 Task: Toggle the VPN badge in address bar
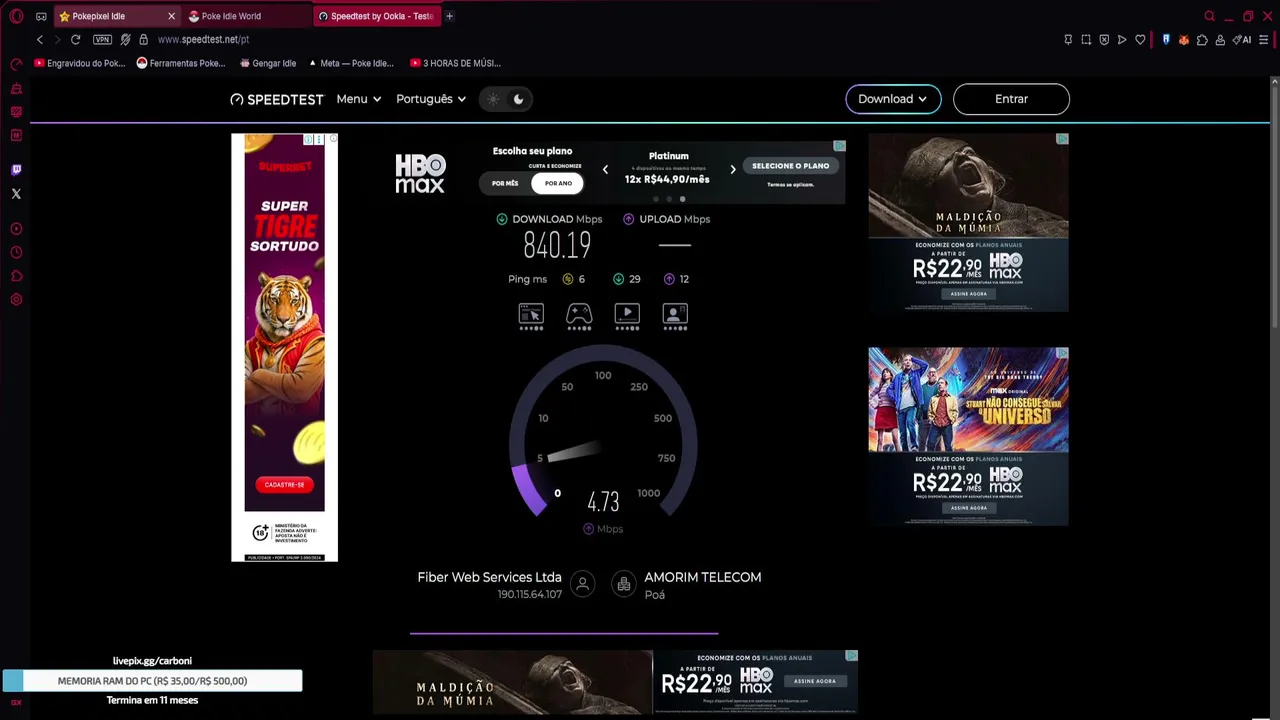click(102, 40)
